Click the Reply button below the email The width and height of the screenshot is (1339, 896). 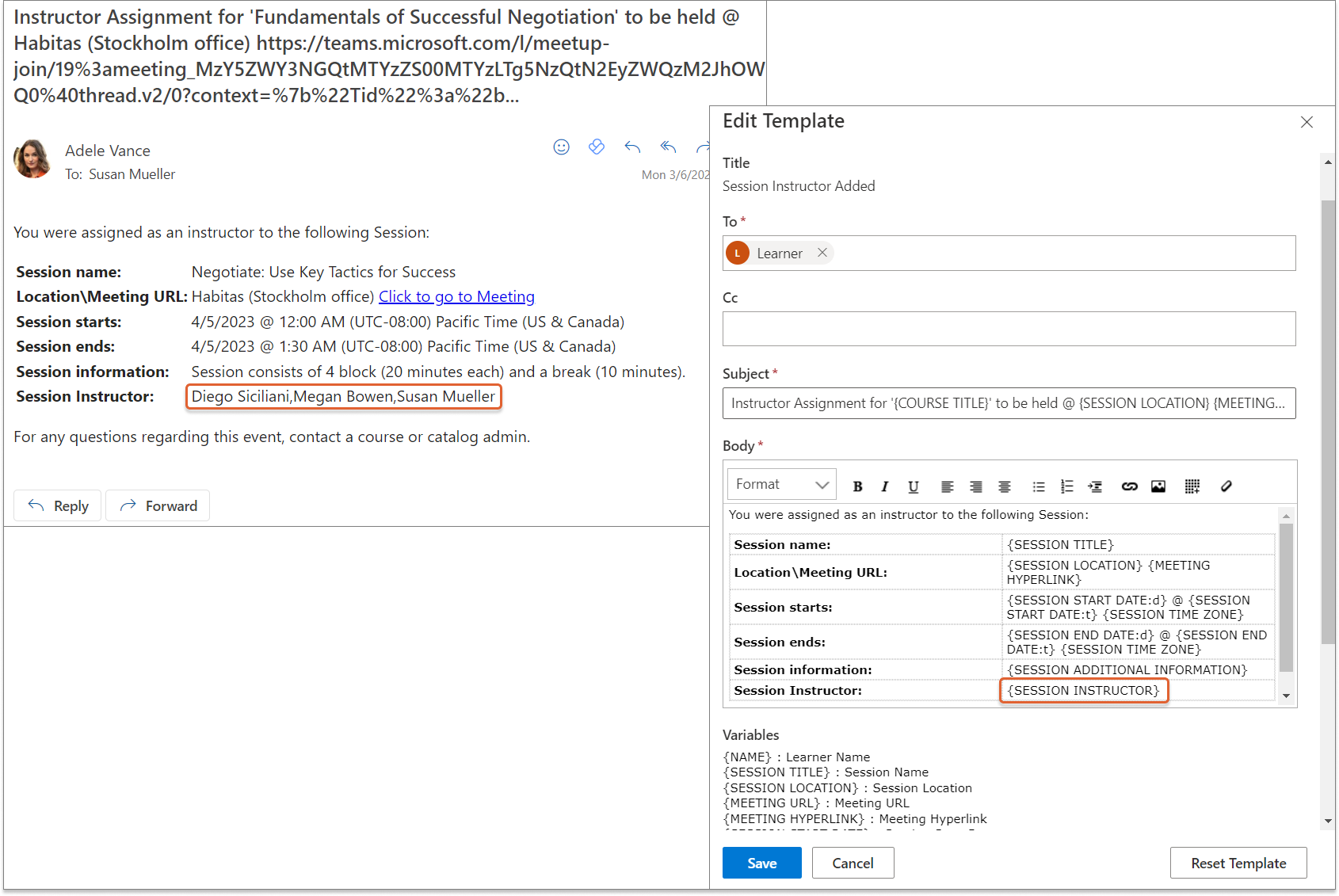58,505
